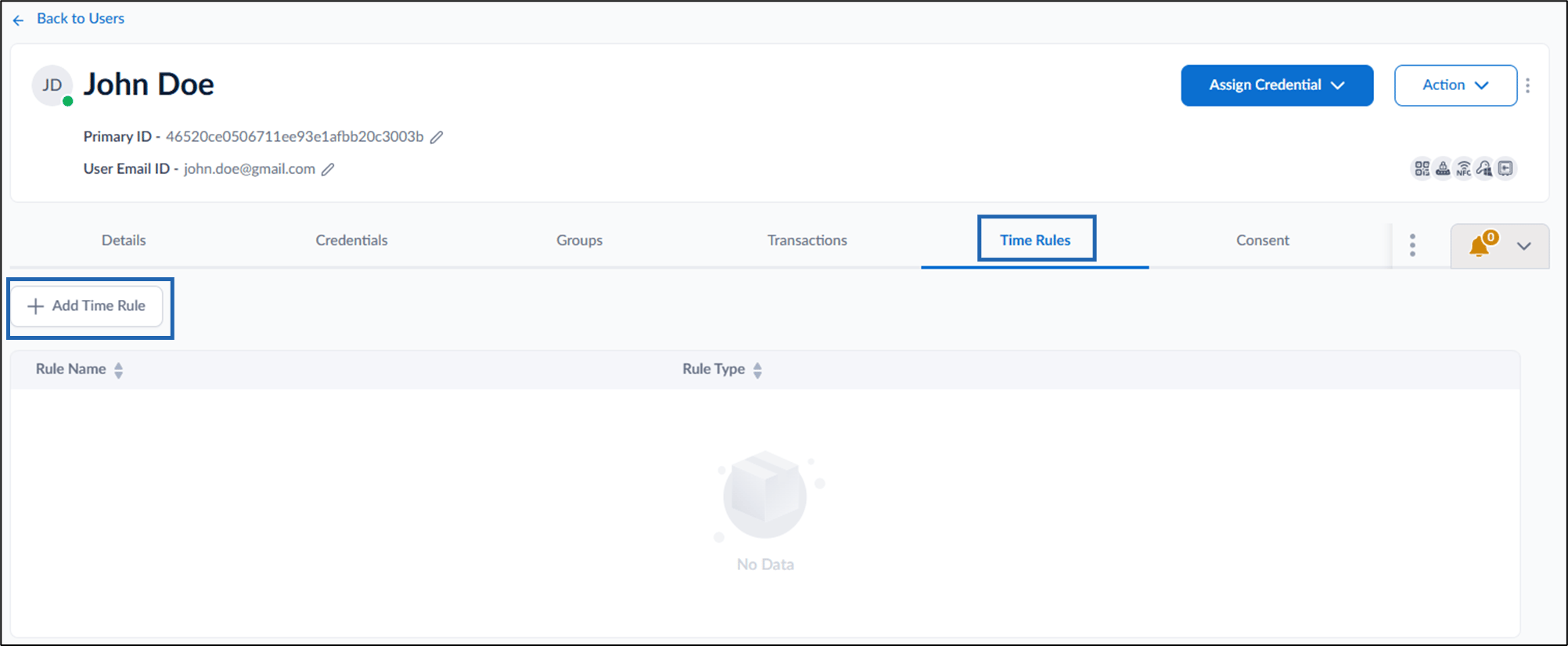Open the three-dot menu next to Action button
This screenshot has width=1568, height=646.
pyautogui.click(x=1527, y=85)
